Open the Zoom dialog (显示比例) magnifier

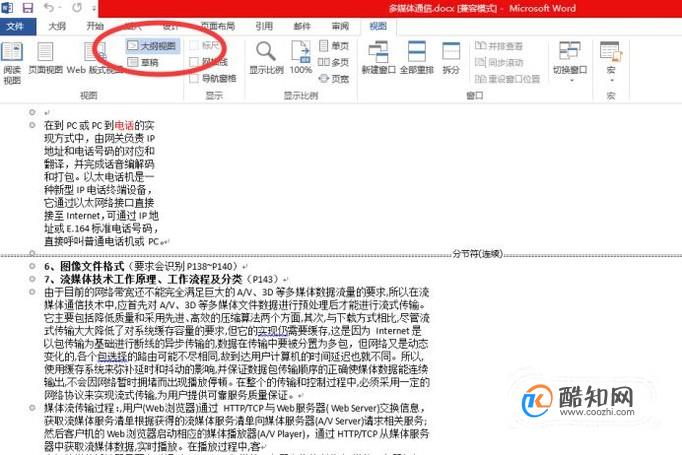pyautogui.click(x=266, y=58)
